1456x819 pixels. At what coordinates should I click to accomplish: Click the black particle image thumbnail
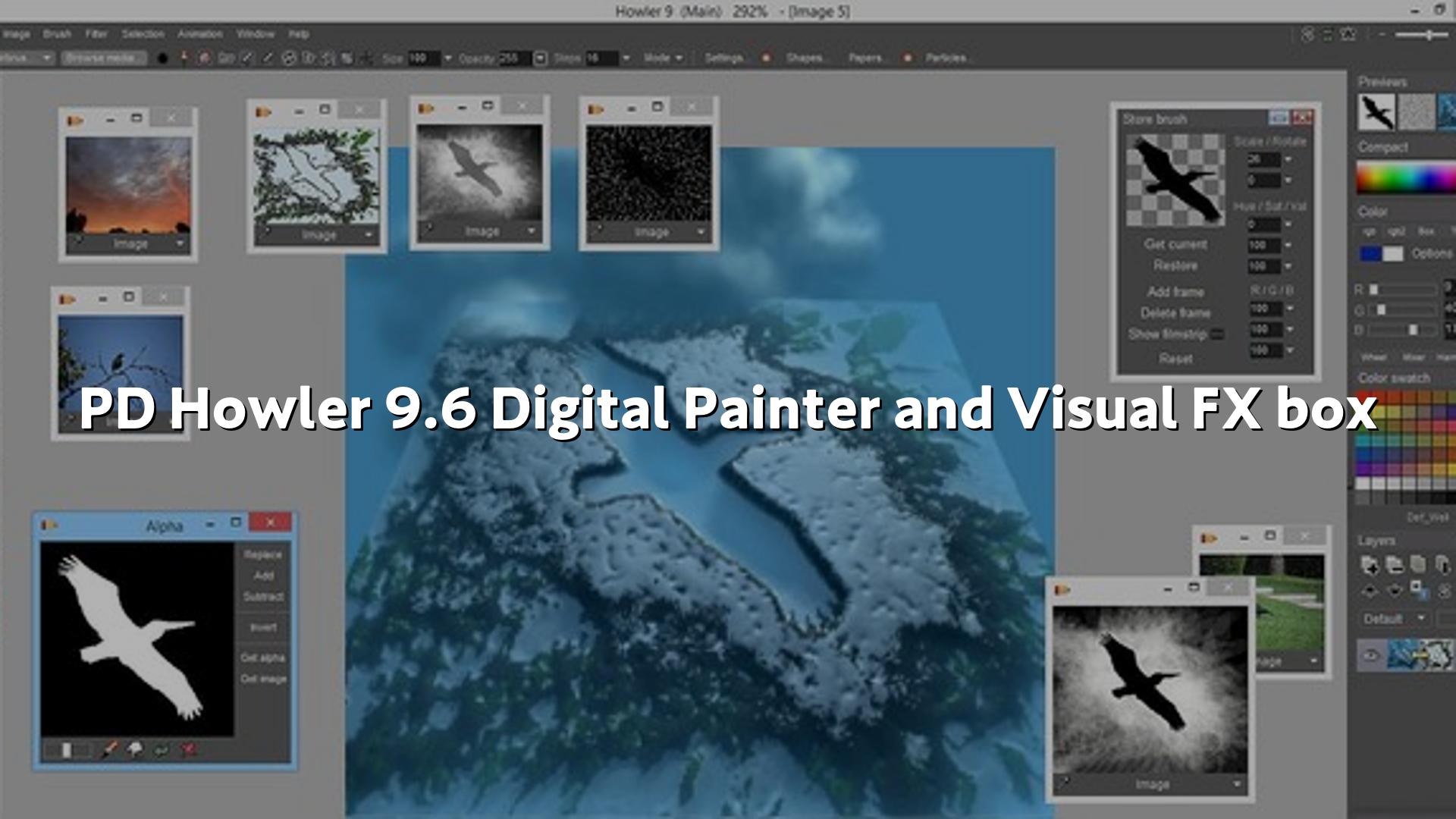pyautogui.click(x=649, y=174)
